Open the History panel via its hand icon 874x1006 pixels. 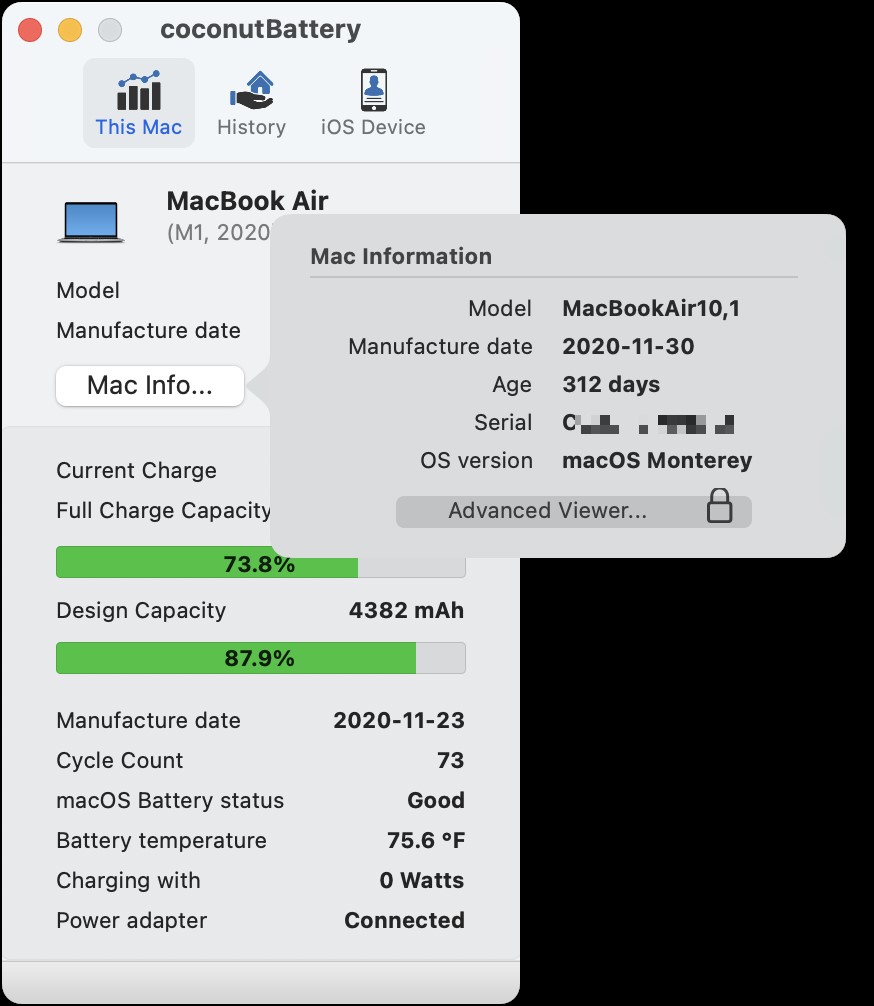point(251,90)
